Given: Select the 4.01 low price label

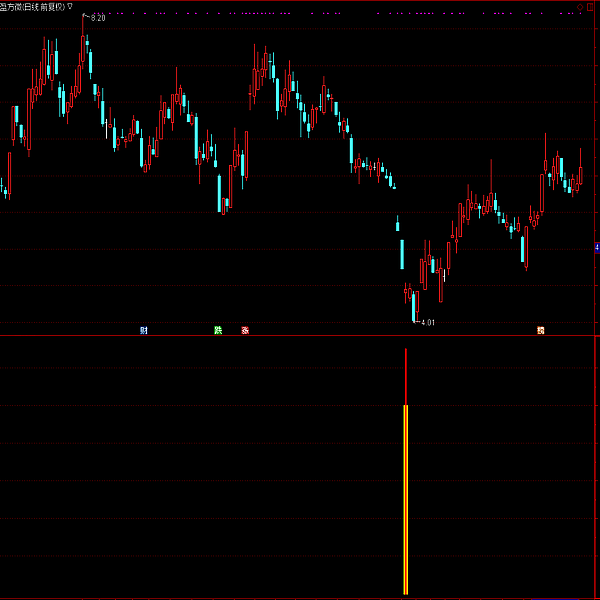Looking at the screenshot, I should (x=428, y=322).
